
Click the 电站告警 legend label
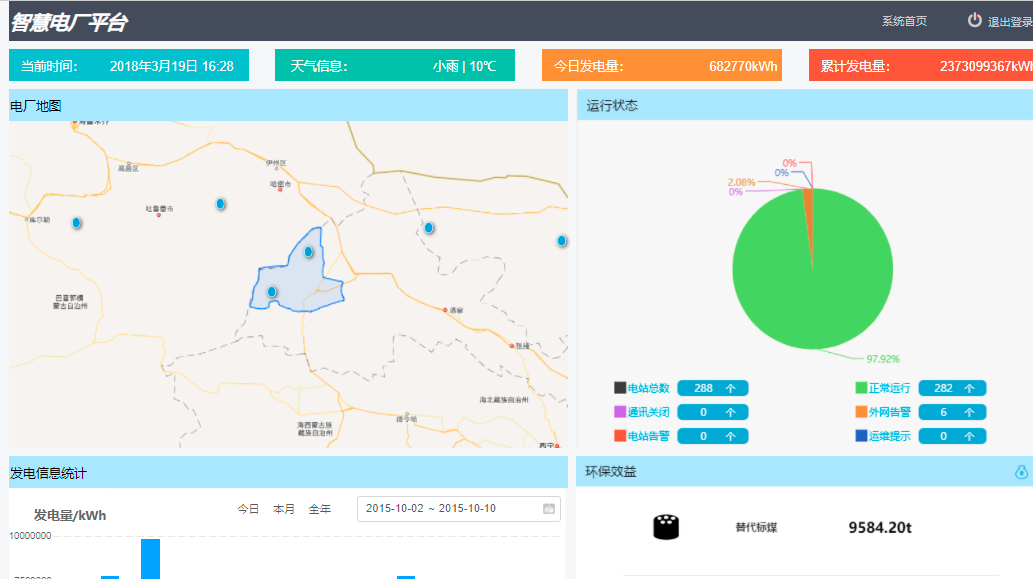(648, 436)
